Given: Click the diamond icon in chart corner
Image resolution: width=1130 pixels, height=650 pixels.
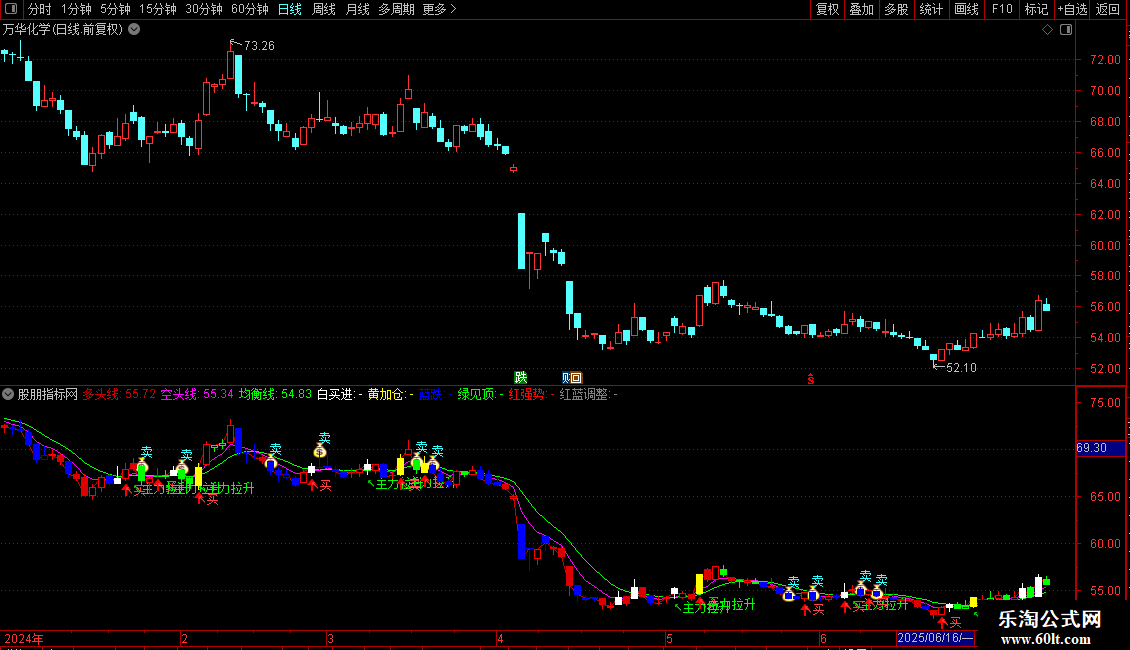Looking at the screenshot, I should [x=1048, y=30].
